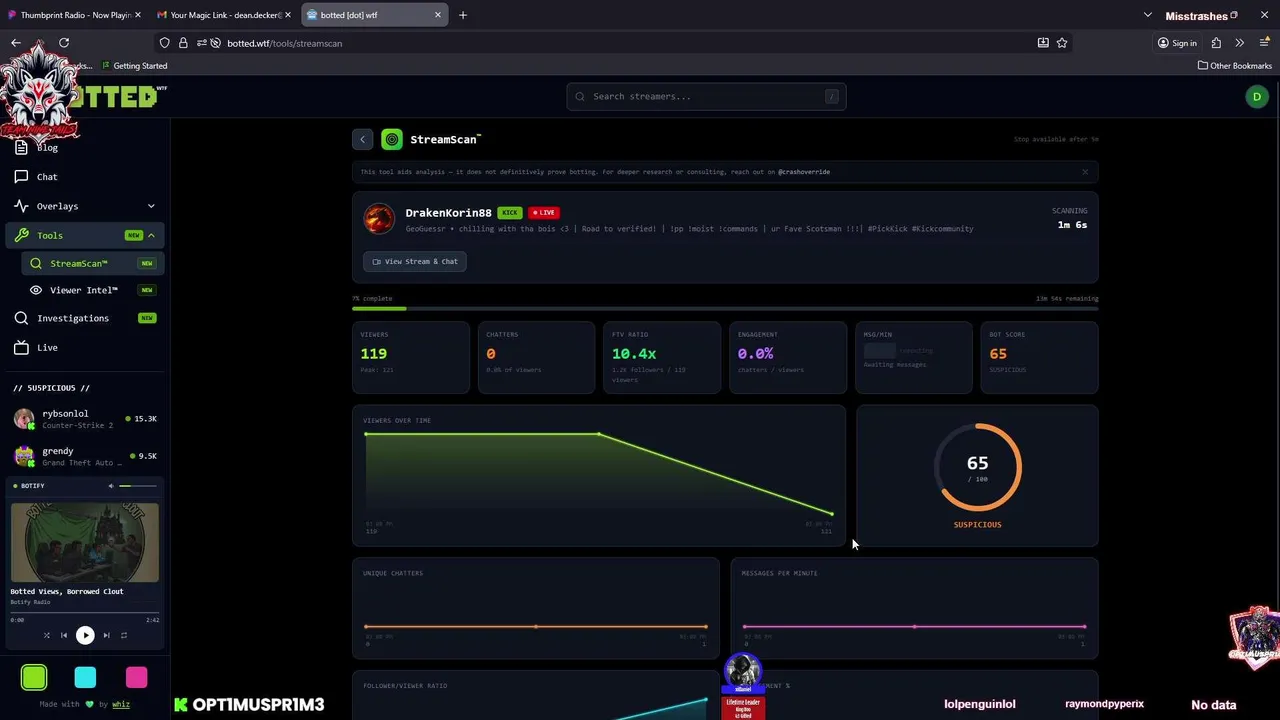The height and width of the screenshot is (720, 1280).
Task: Collapse the Tools menu chevron
Action: (151, 235)
